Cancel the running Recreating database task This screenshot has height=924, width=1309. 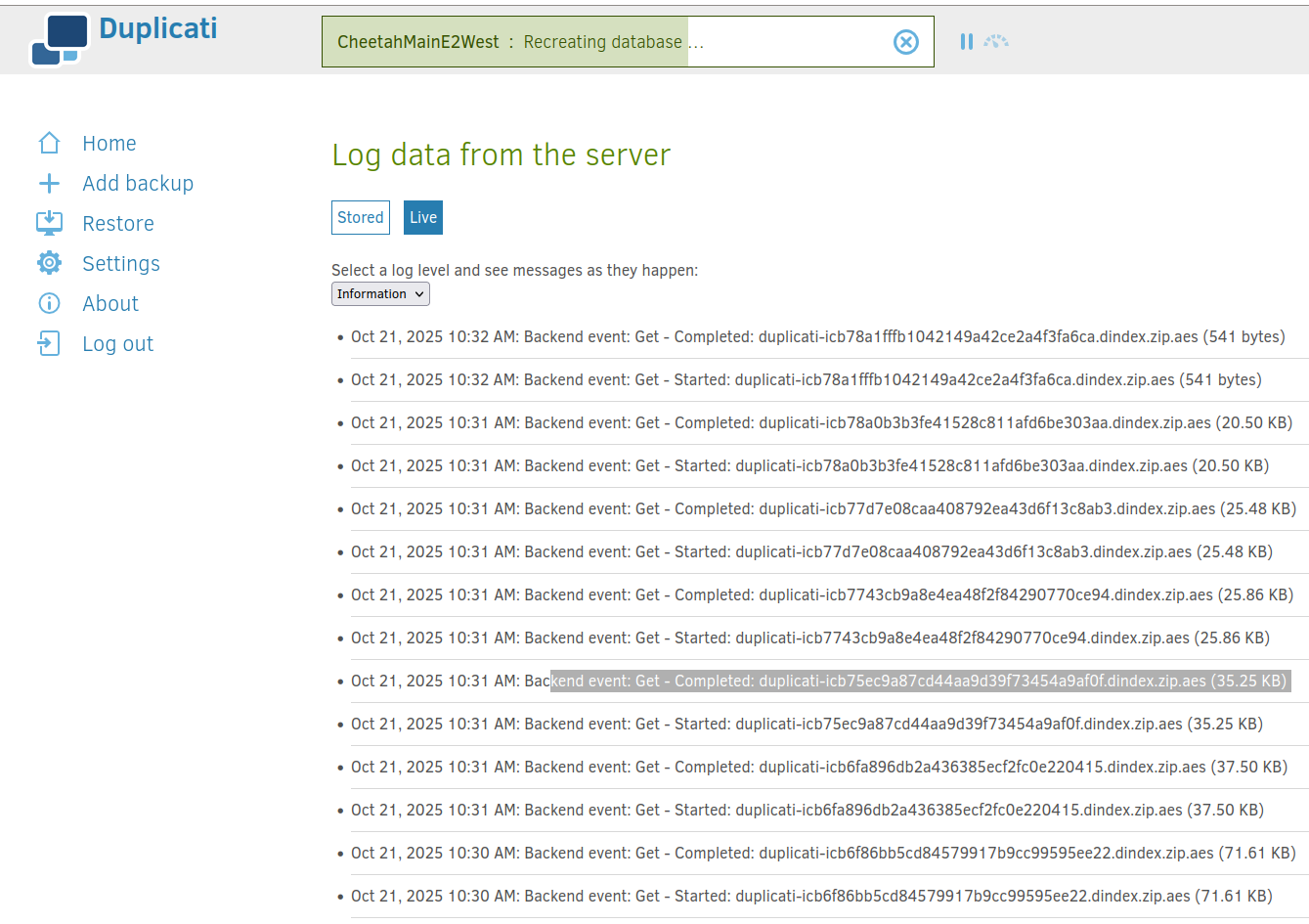point(905,42)
